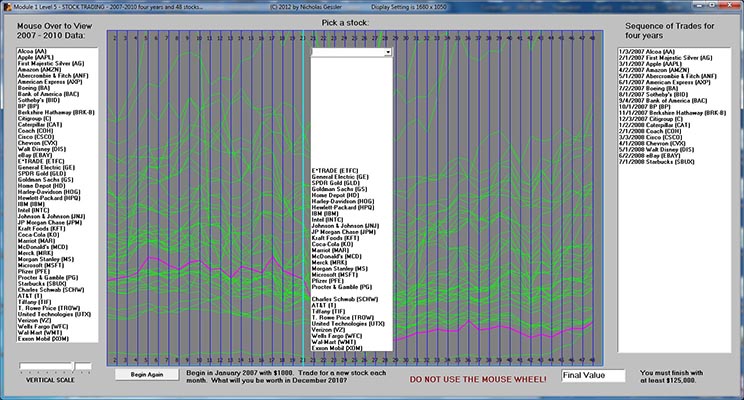Screen dimensions: 744x400
Task: Select Alcoa (AA) in left stock list
Action: click(32, 51)
